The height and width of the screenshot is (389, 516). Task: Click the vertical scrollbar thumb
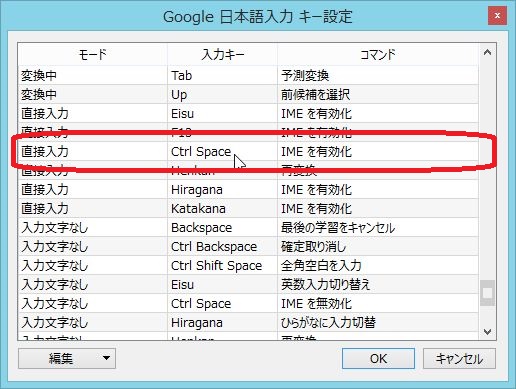pos(487,293)
